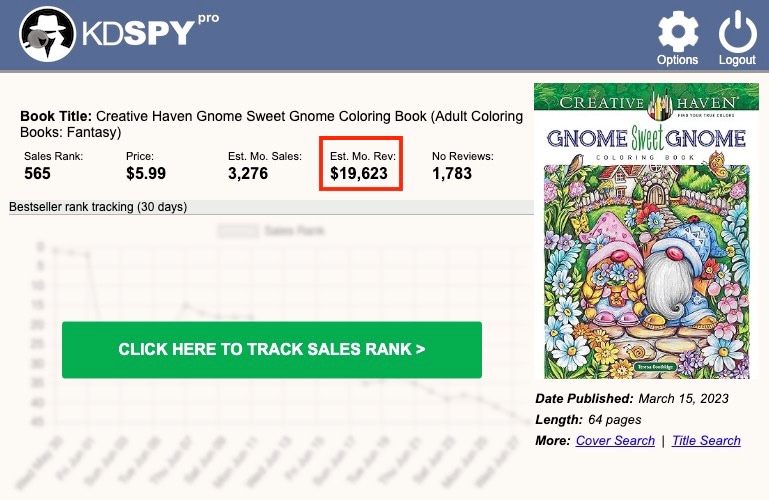Click the Est. Mo. Sales value 3,276
Screen dimensions: 769x500
[248, 174]
